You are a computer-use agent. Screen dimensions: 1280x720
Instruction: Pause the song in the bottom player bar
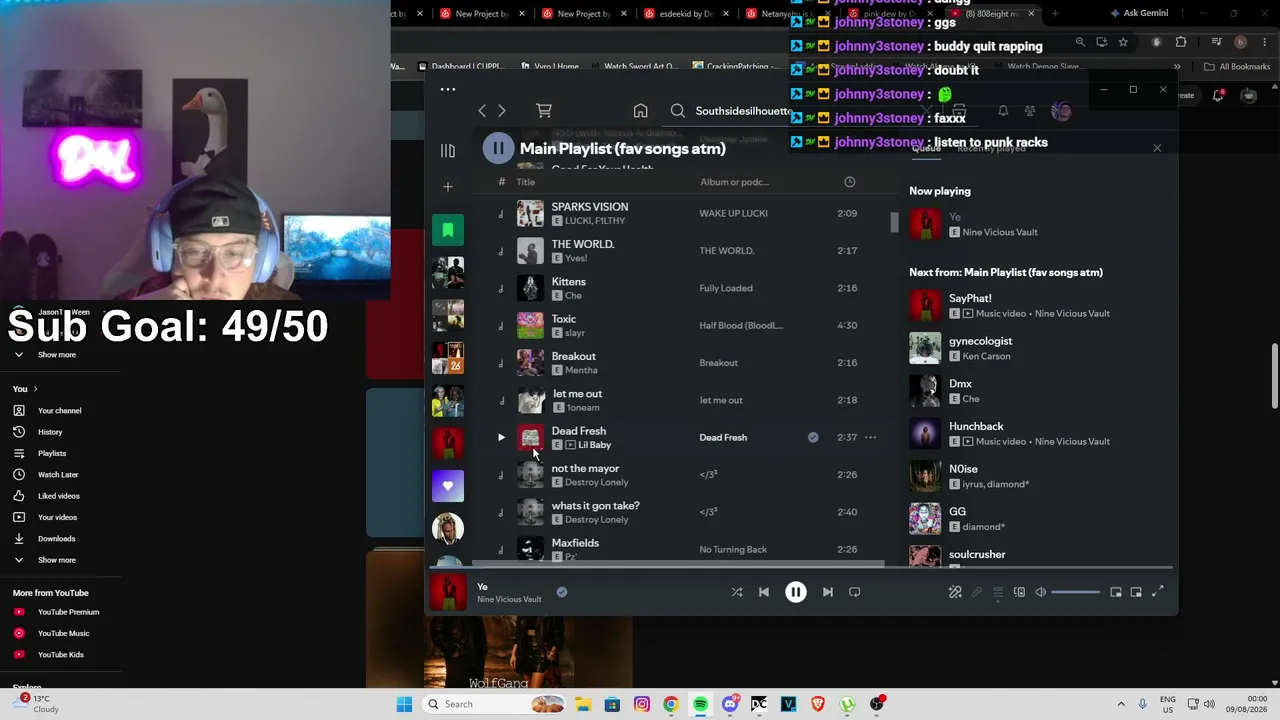[796, 592]
